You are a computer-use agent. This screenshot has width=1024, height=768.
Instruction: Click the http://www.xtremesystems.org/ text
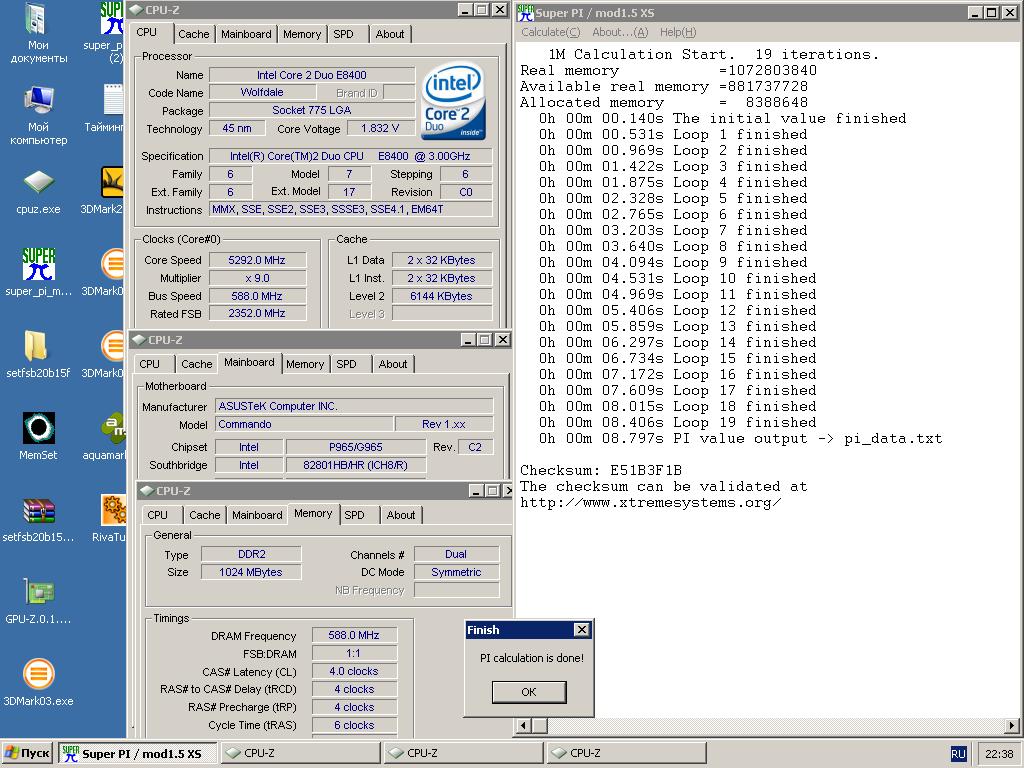[x=650, y=502]
